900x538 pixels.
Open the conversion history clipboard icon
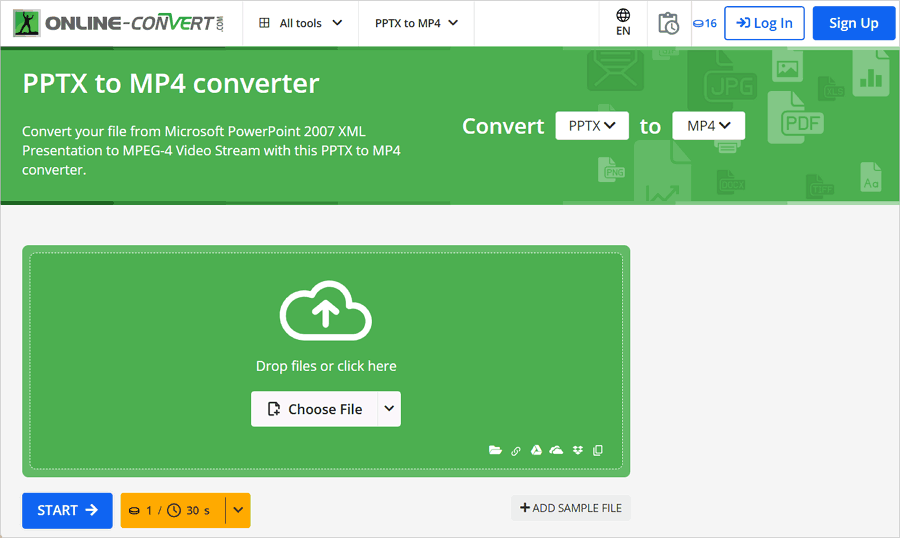(669, 23)
